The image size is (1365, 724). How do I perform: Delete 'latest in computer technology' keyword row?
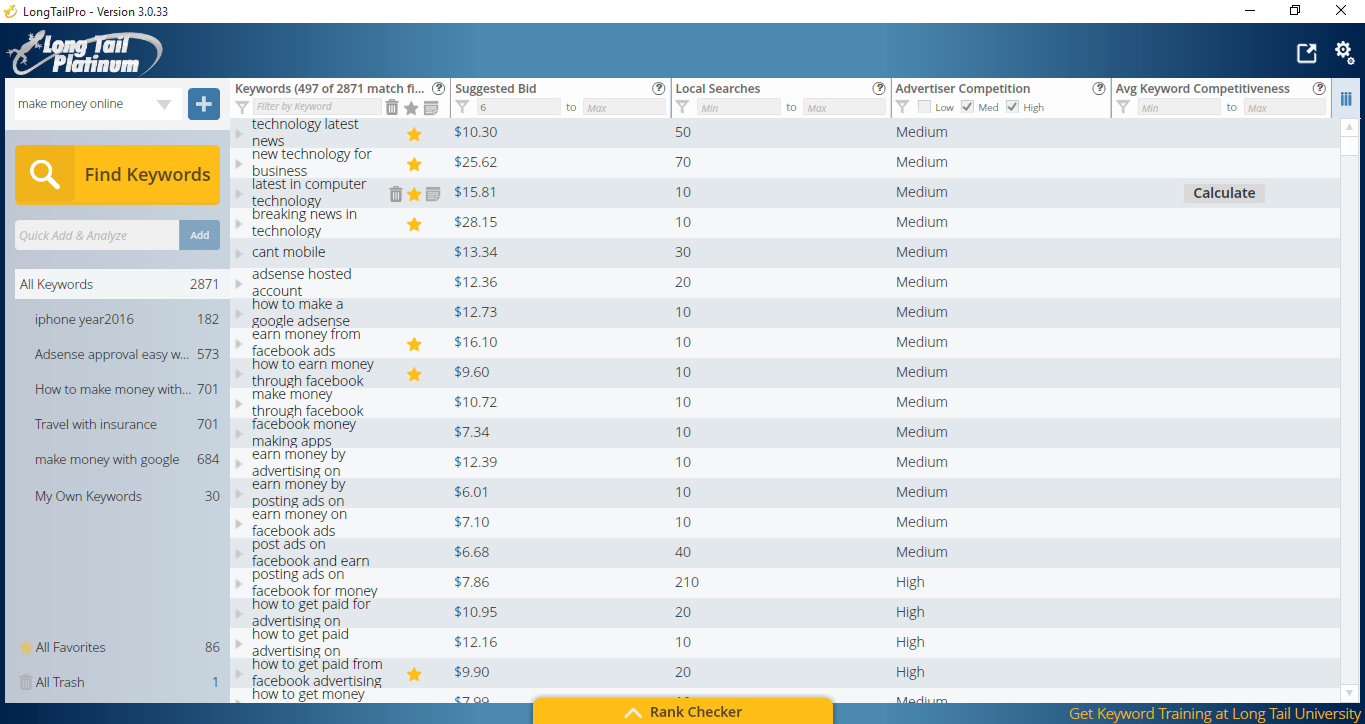[395, 194]
